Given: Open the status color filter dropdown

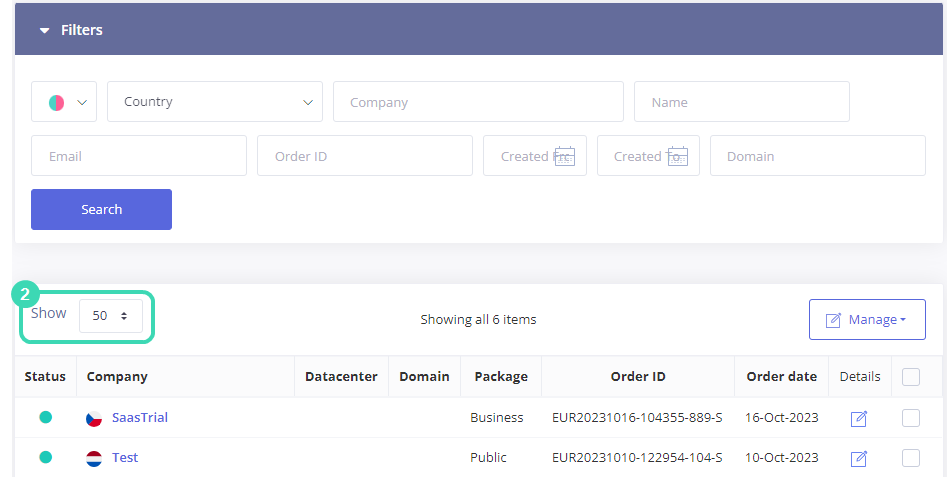Looking at the screenshot, I should tap(64, 102).
